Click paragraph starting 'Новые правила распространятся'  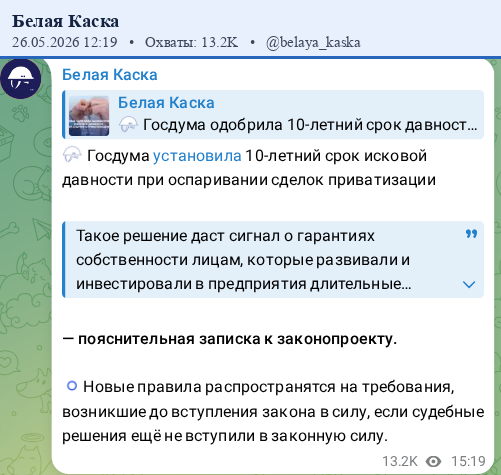273,411
